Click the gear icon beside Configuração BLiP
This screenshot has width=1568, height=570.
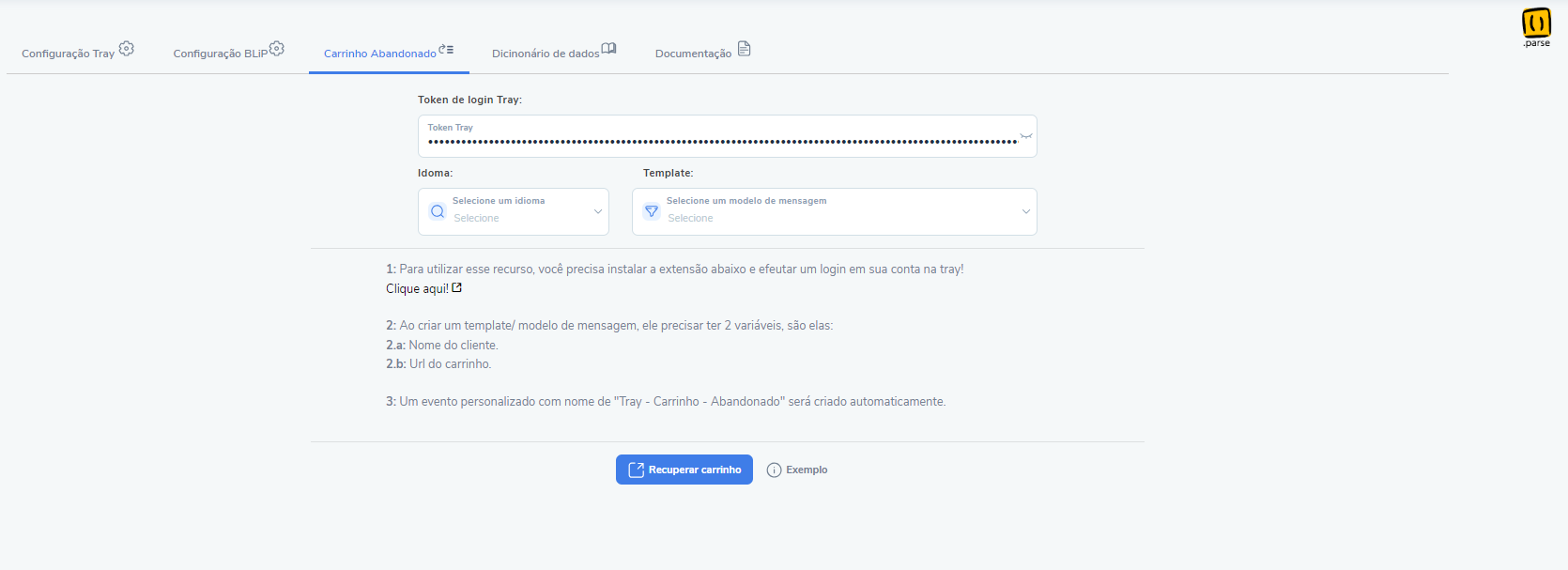pos(277,48)
